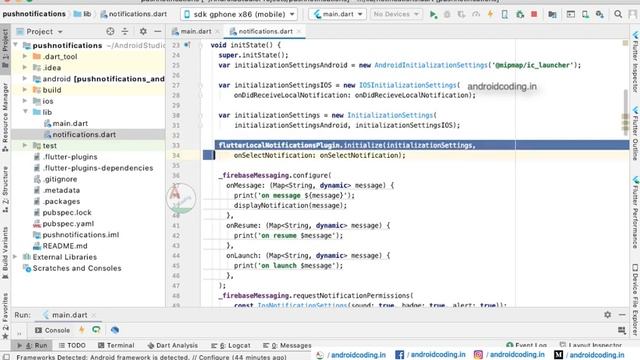The image size is (640, 360).
Task: Open the Messages tool window
Action: click(x=287, y=345)
